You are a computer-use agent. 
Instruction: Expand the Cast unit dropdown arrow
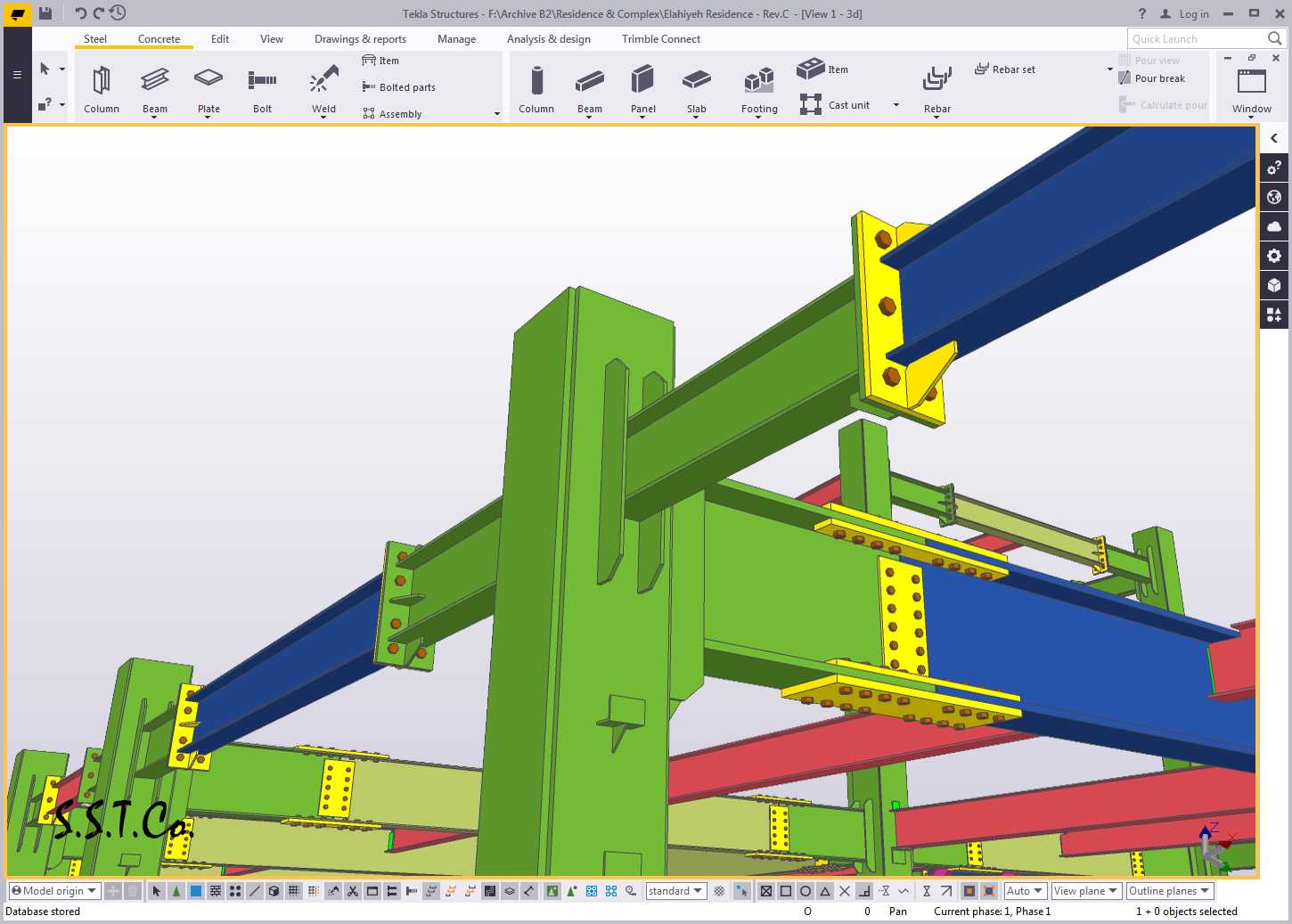[895, 105]
